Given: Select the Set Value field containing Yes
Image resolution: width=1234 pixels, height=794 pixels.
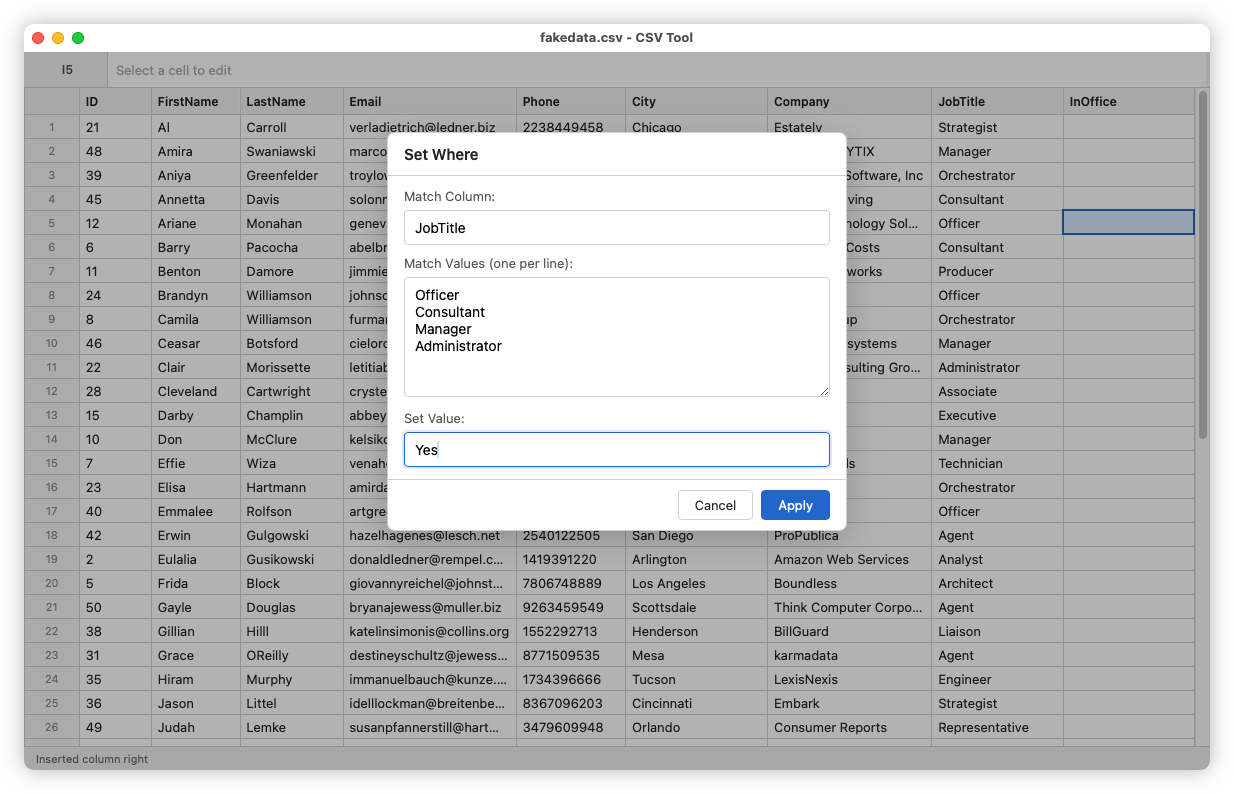Looking at the screenshot, I should click(x=616, y=449).
